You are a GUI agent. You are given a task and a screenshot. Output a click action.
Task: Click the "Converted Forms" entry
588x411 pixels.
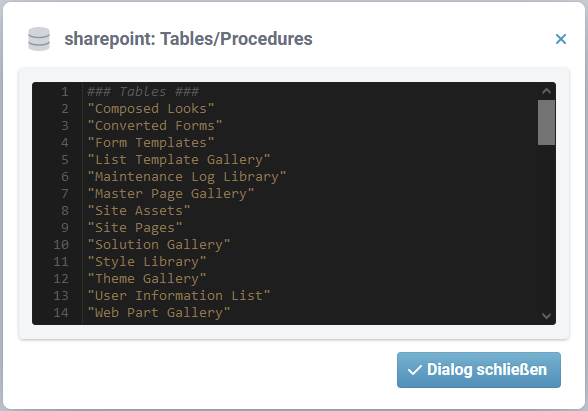coord(154,126)
